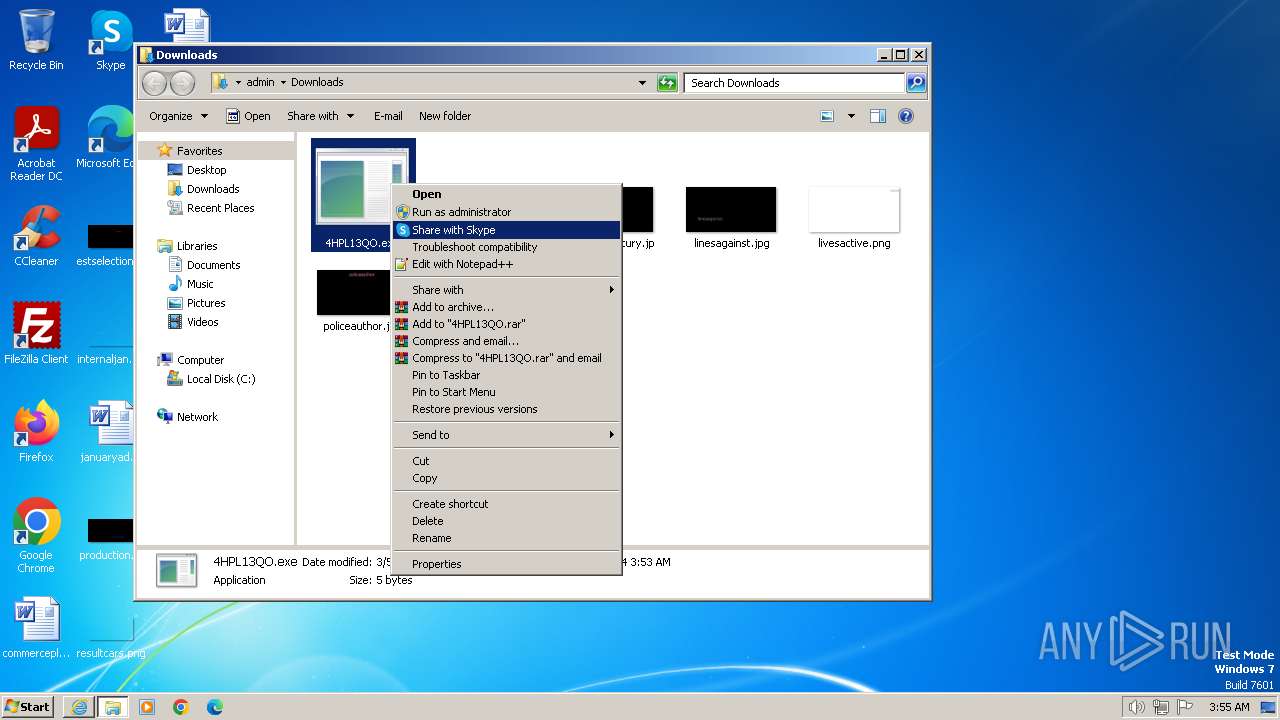Choose Pin to Taskbar

506,375
